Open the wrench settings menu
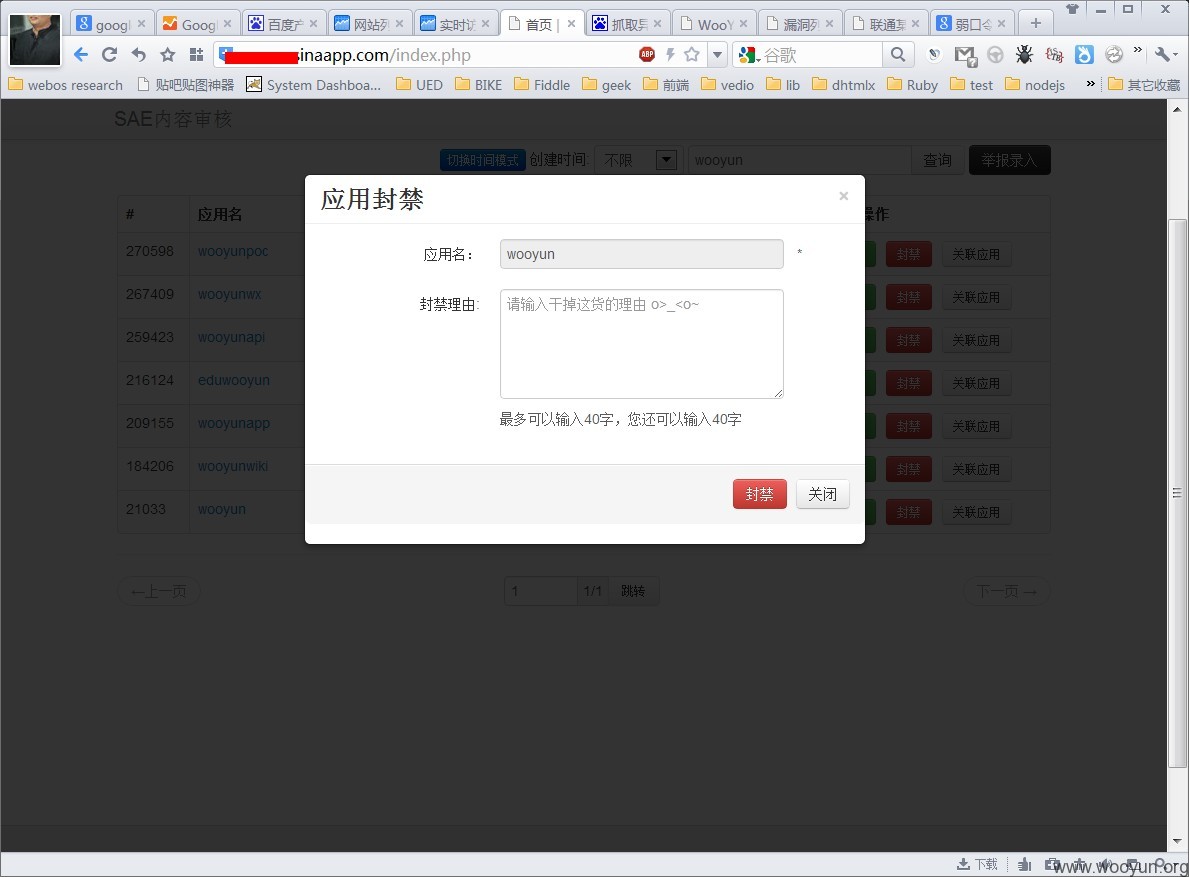Image resolution: width=1189 pixels, height=877 pixels. [x=1164, y=55]
